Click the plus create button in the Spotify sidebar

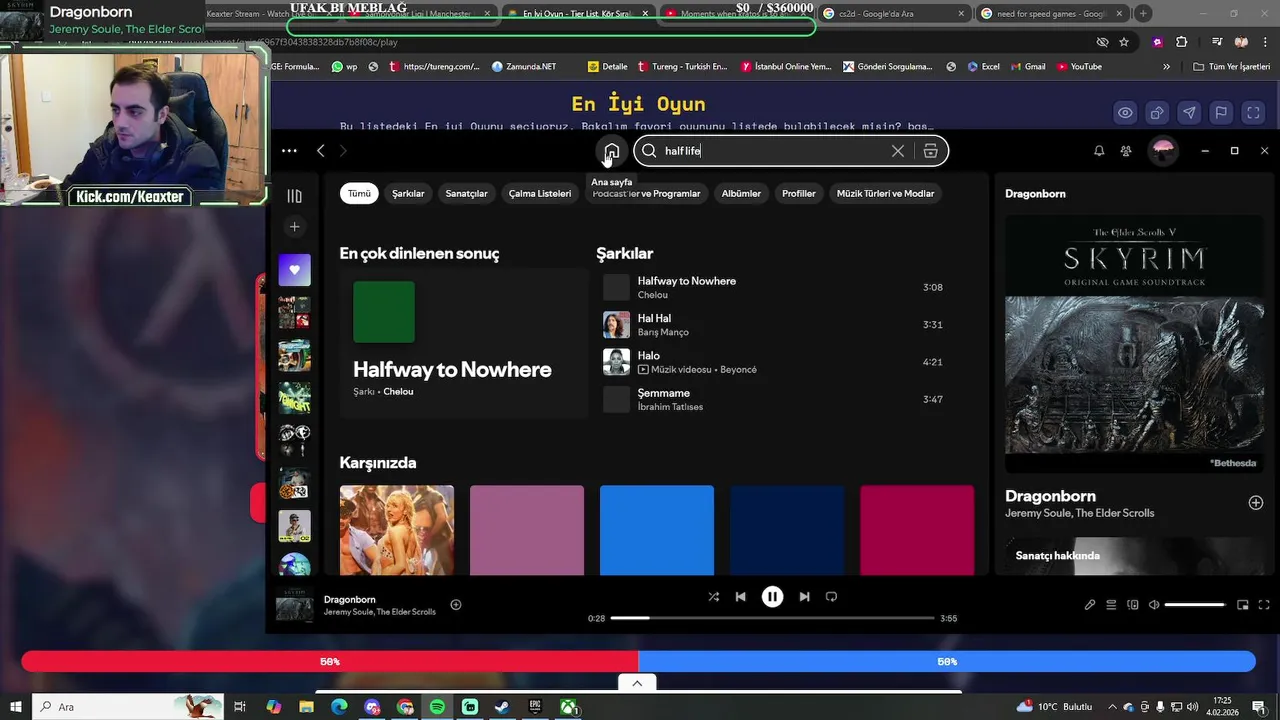pyautogui.click(x=294, y=227)
